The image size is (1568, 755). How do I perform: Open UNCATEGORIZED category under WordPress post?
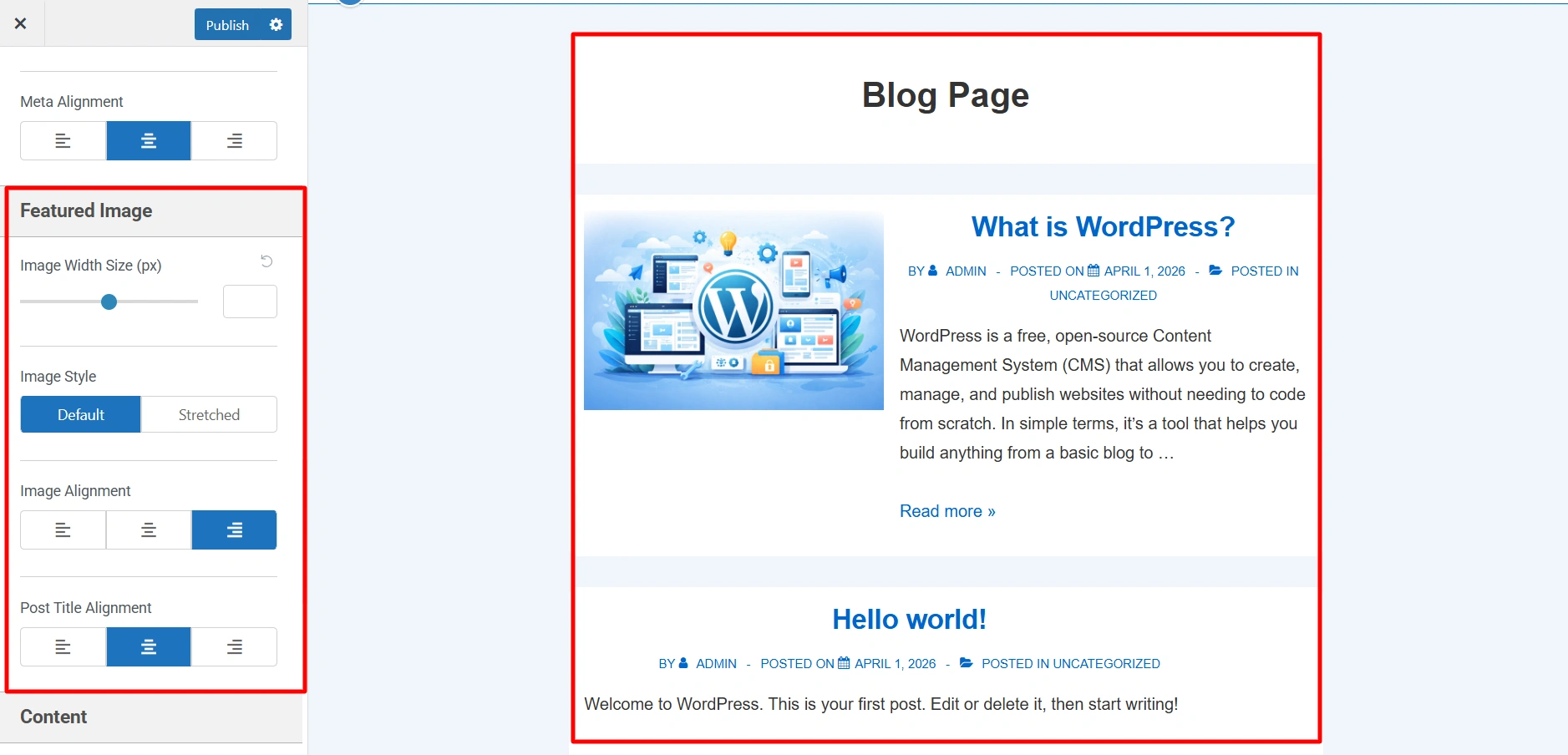(x=1103, y=296)
